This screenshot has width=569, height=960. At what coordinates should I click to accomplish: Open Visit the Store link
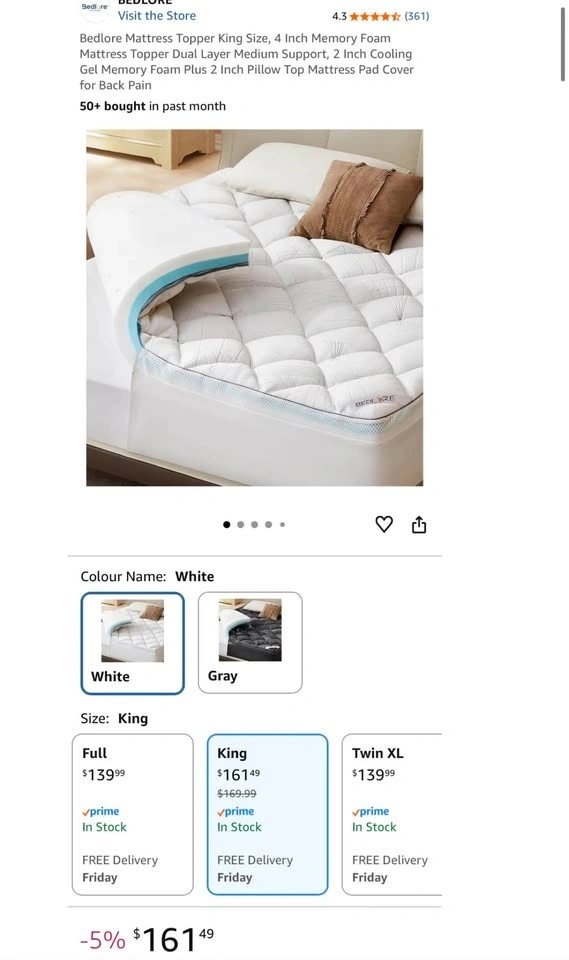pos(157,16)
